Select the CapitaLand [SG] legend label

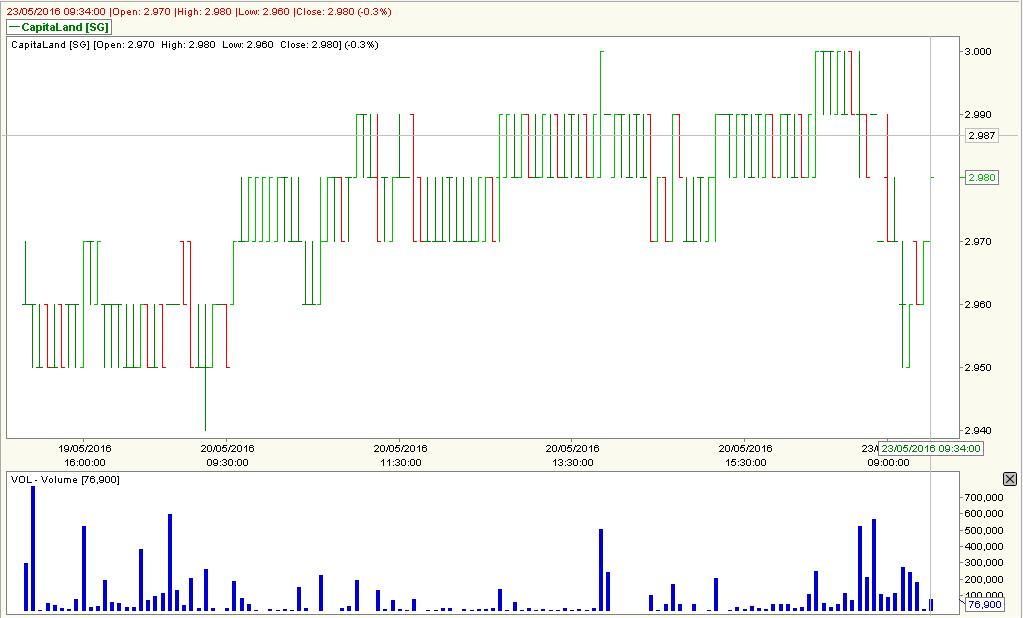tap(59, 27)
